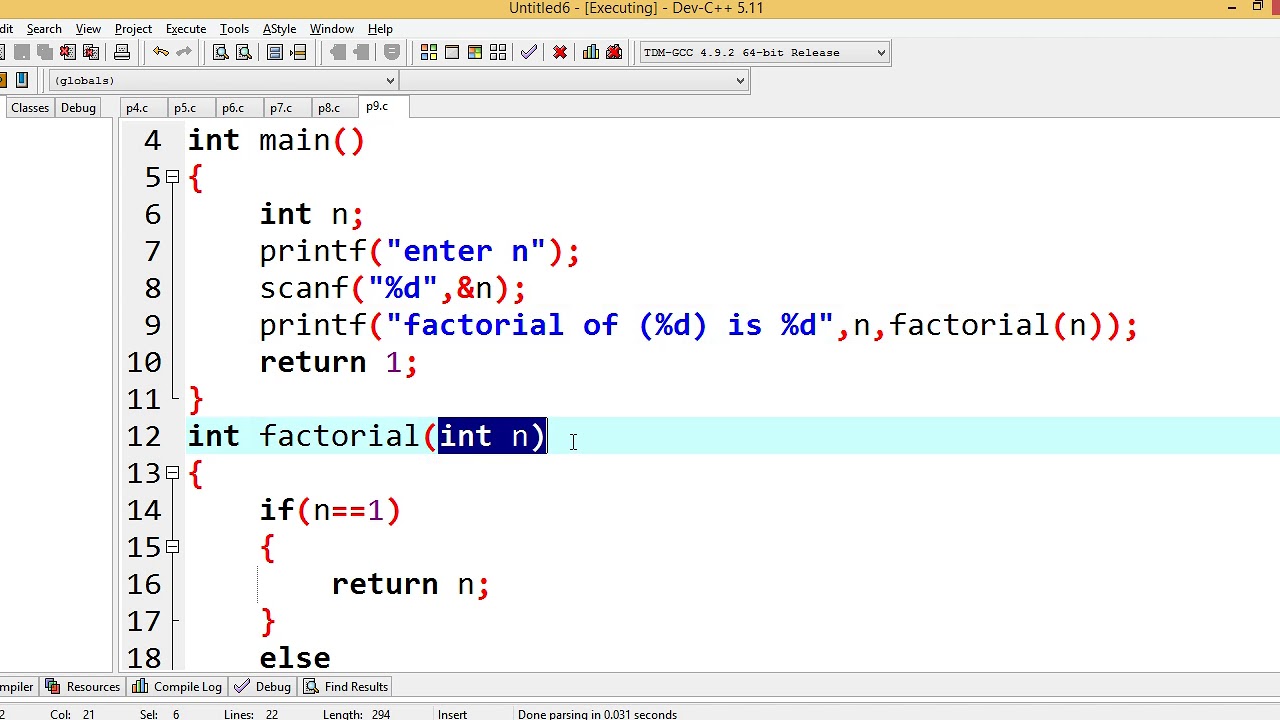Image resolution: width=1280 pixels, height=720 pixels.
Task: Click the Close All files icon
Action: [91, 52]
